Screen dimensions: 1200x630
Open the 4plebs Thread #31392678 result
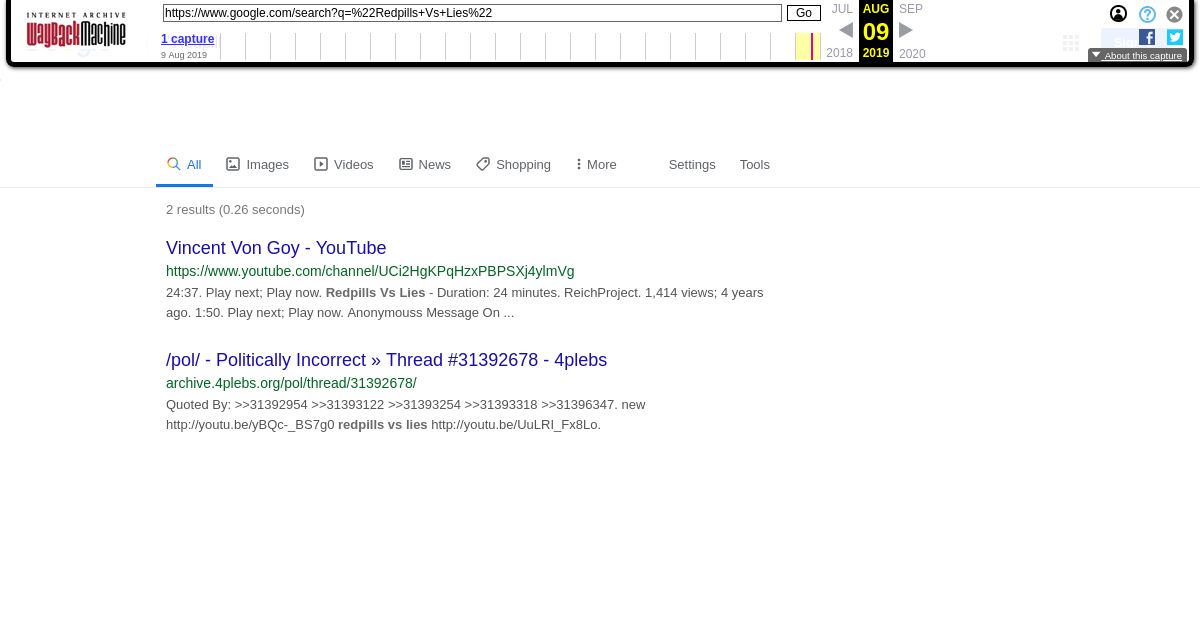pos(386,360)
